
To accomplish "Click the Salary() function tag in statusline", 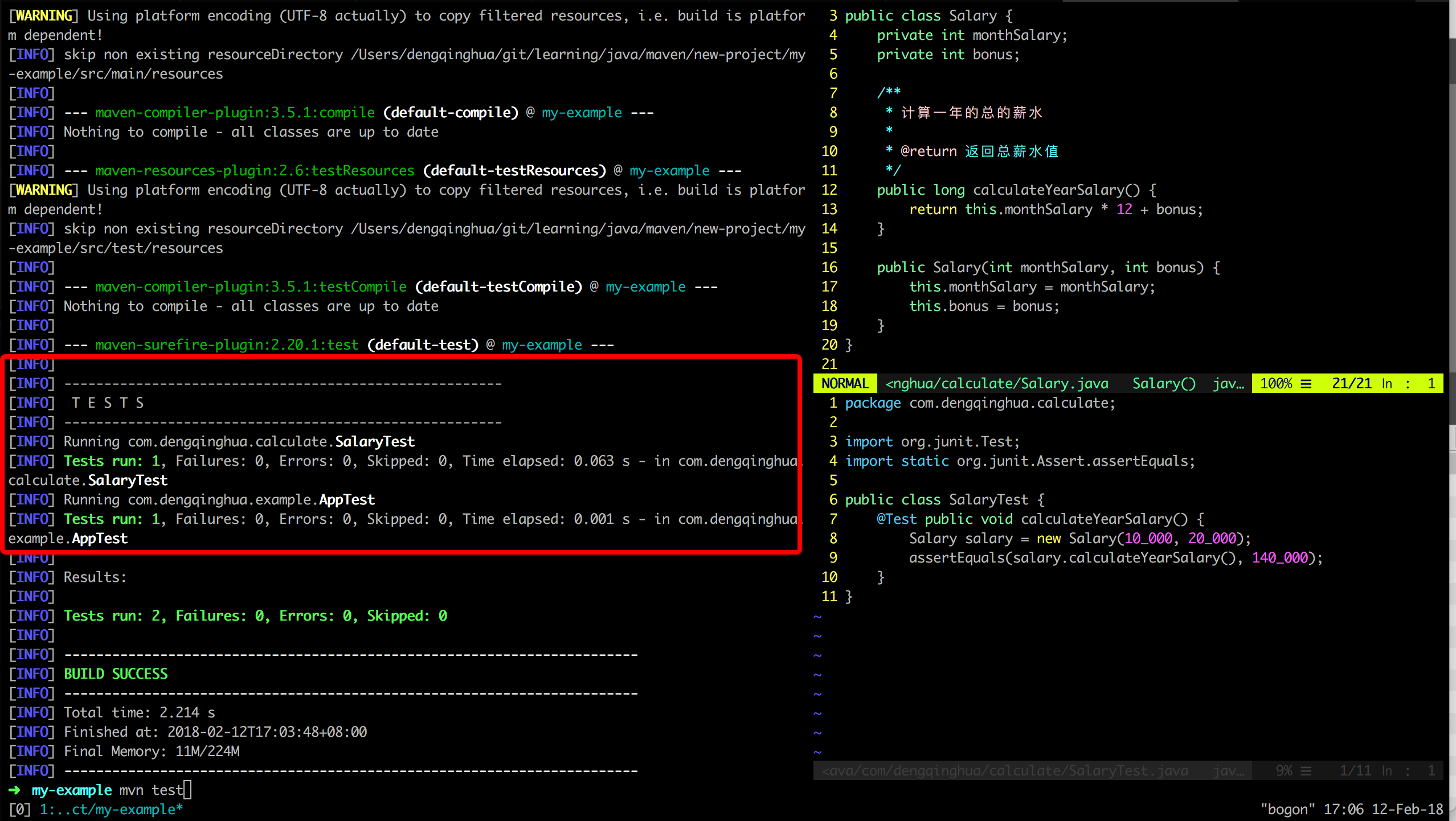I will [1164, 384].
